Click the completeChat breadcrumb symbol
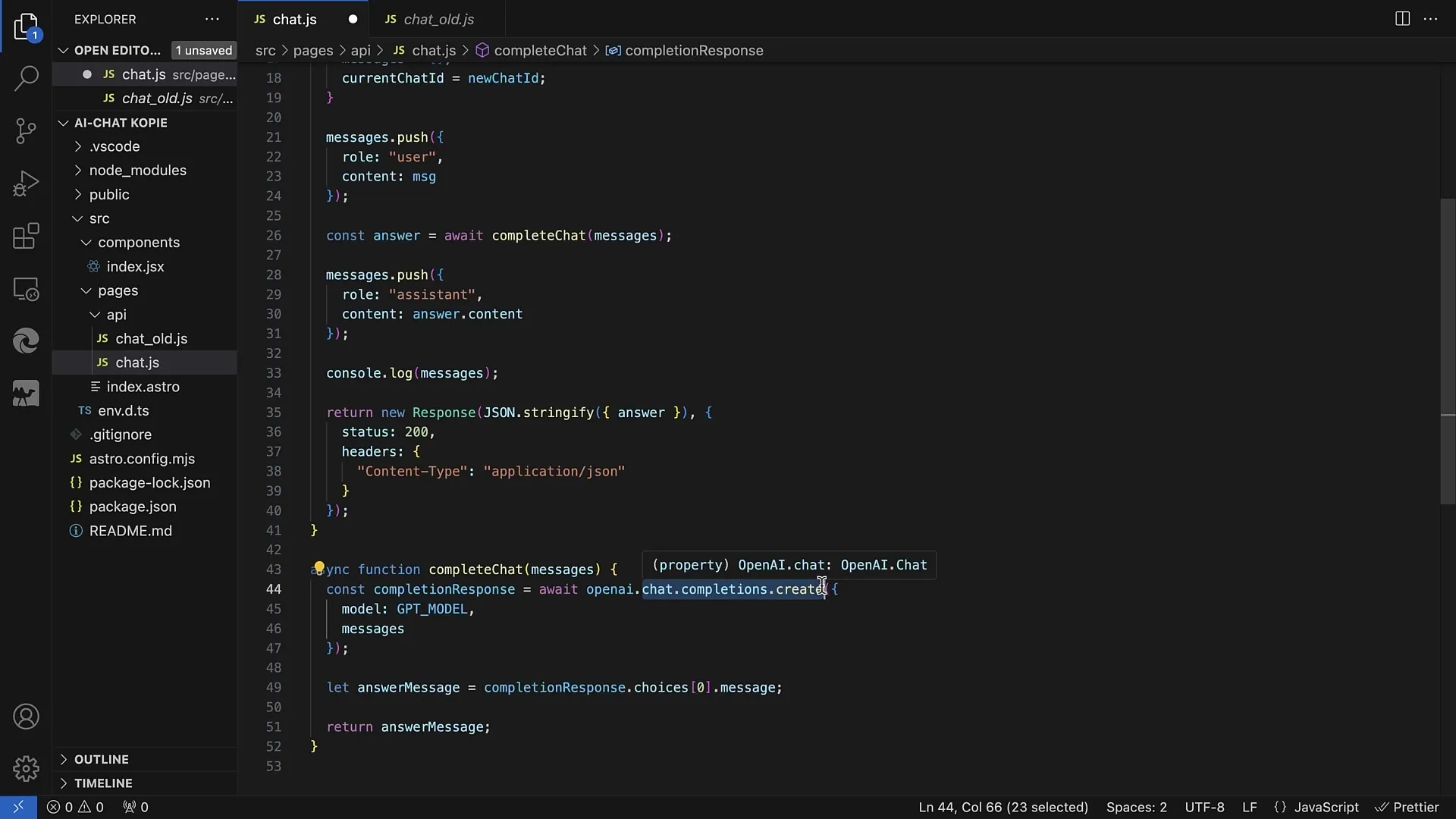This screenshot has height=819, width=1456. click(x=532, y=51)
